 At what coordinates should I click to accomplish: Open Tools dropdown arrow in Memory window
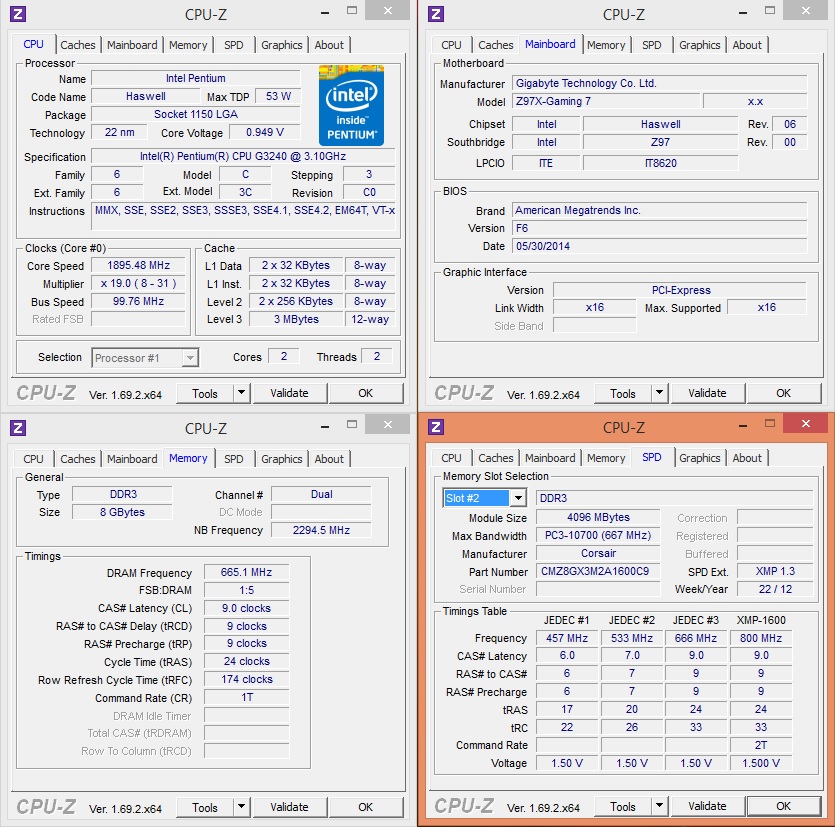tap(241, 807)
